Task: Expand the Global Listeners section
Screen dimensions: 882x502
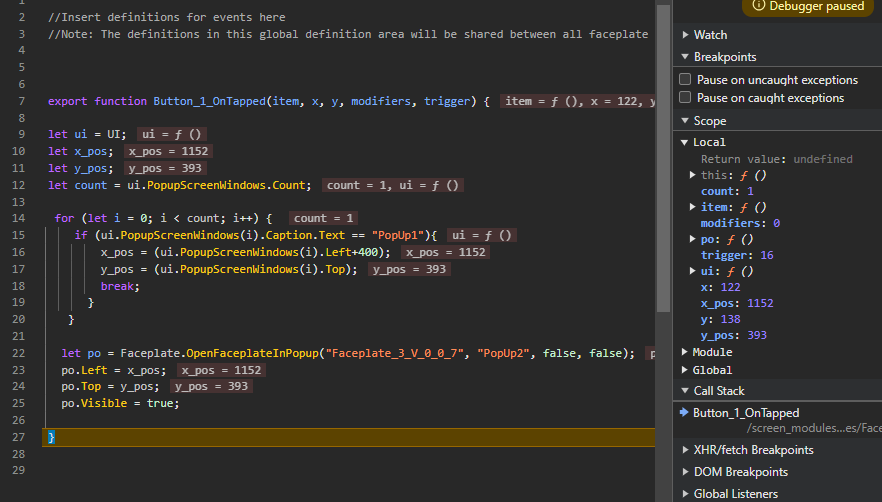Action: coord(685,494)
